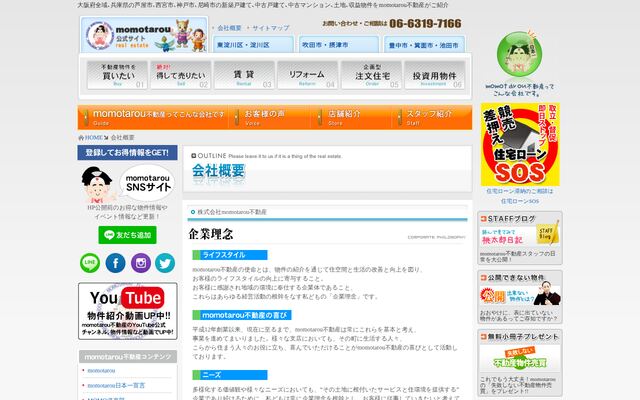The width and height of the screenshot is (640, 400).
Task: Open the 注文住宅 Order menu
Action: [371, 75]
